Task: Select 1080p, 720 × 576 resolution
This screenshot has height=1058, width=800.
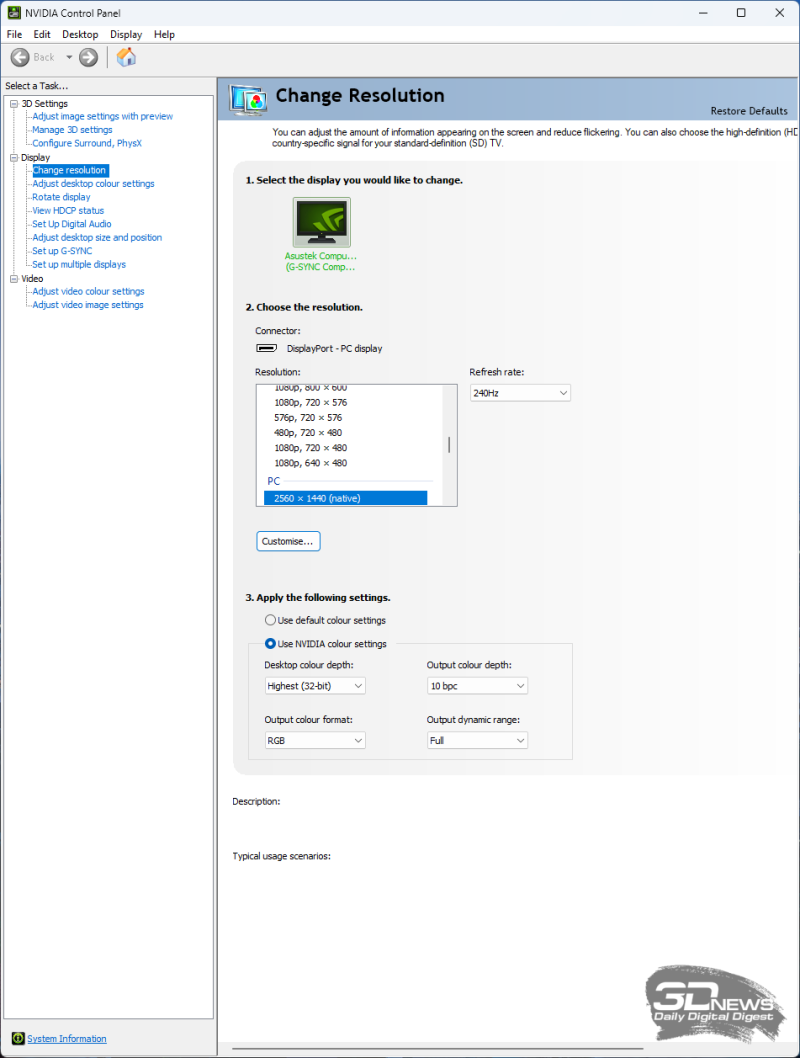Action: (310, 402)
